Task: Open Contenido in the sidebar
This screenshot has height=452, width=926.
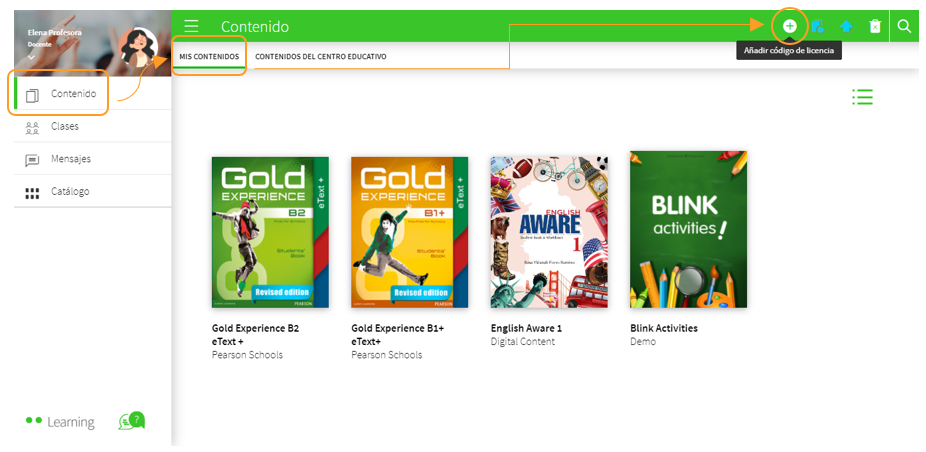Action: click(73, 94)
